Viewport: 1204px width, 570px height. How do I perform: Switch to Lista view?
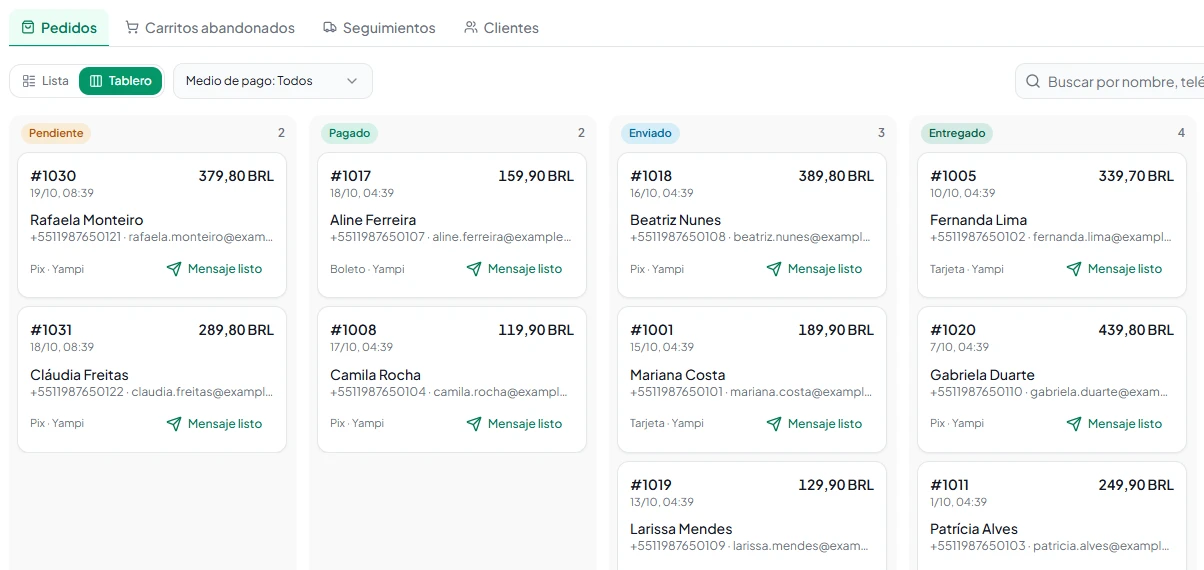46,81
